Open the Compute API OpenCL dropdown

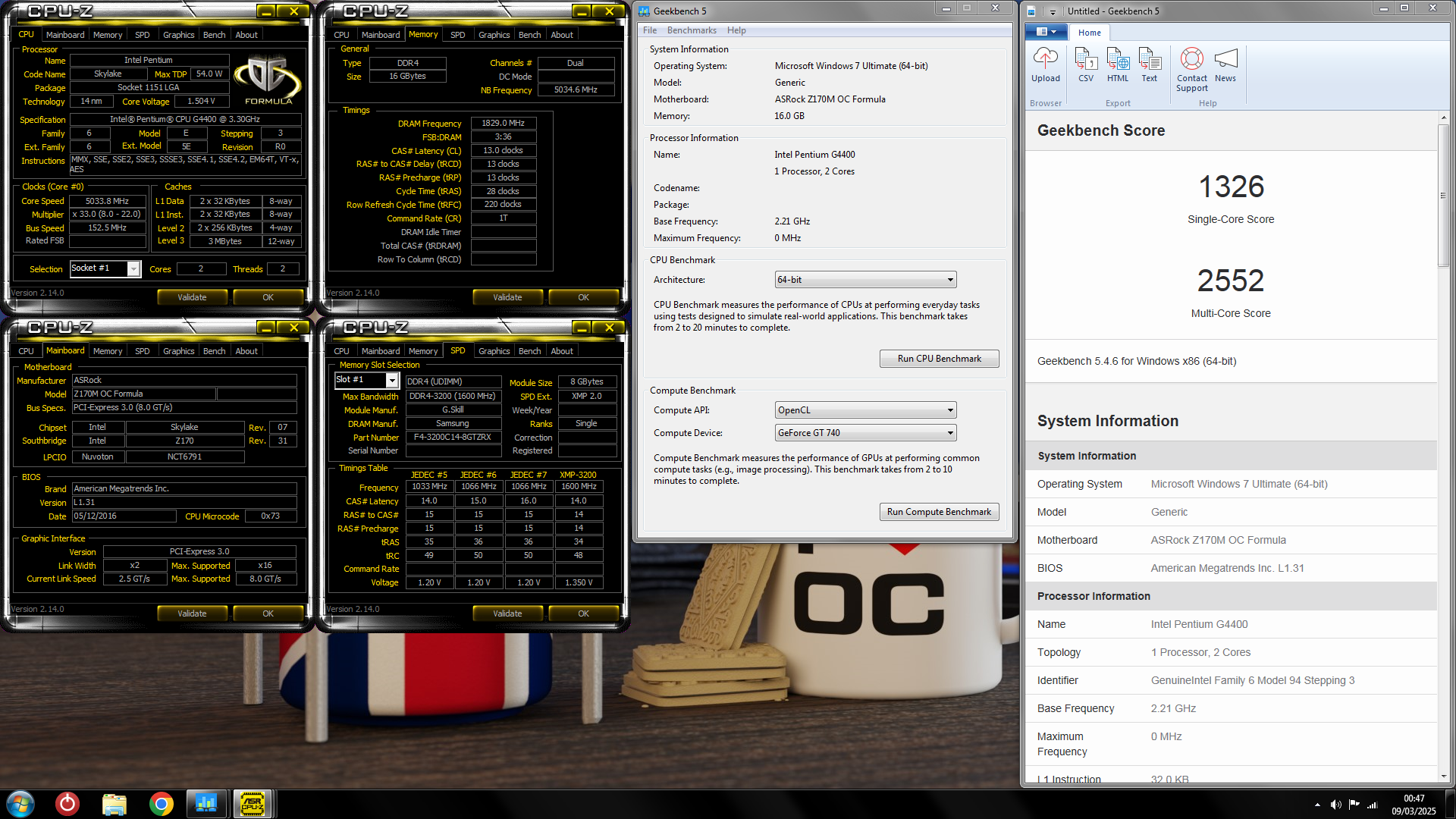pos(865,410)
